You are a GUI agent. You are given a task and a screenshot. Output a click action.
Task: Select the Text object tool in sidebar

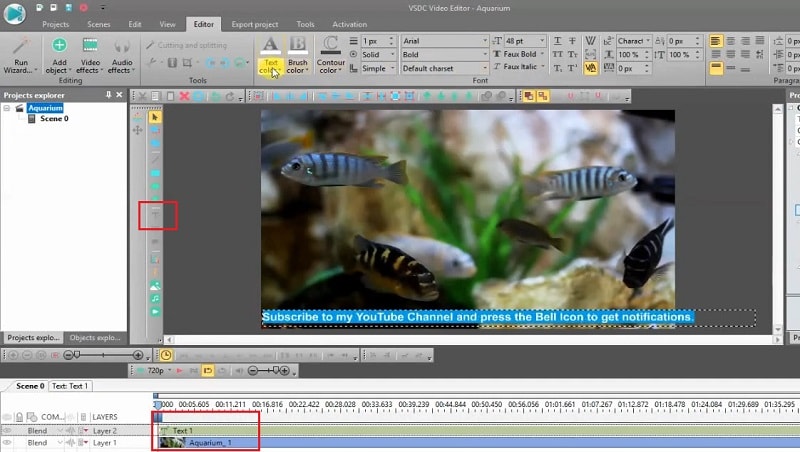pyautogui.click(x=156, y=215)
